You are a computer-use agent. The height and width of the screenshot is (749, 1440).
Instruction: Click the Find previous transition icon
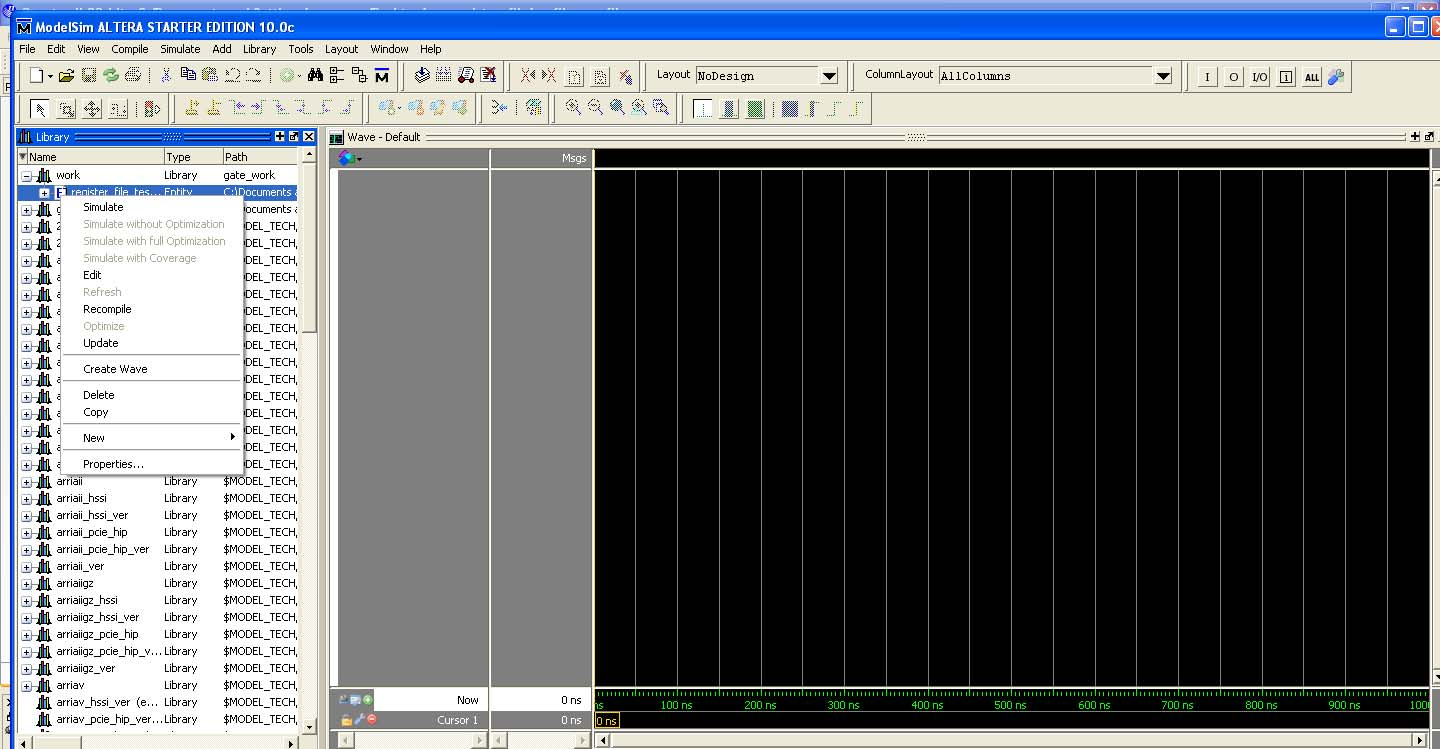click(x=238, y=107)
